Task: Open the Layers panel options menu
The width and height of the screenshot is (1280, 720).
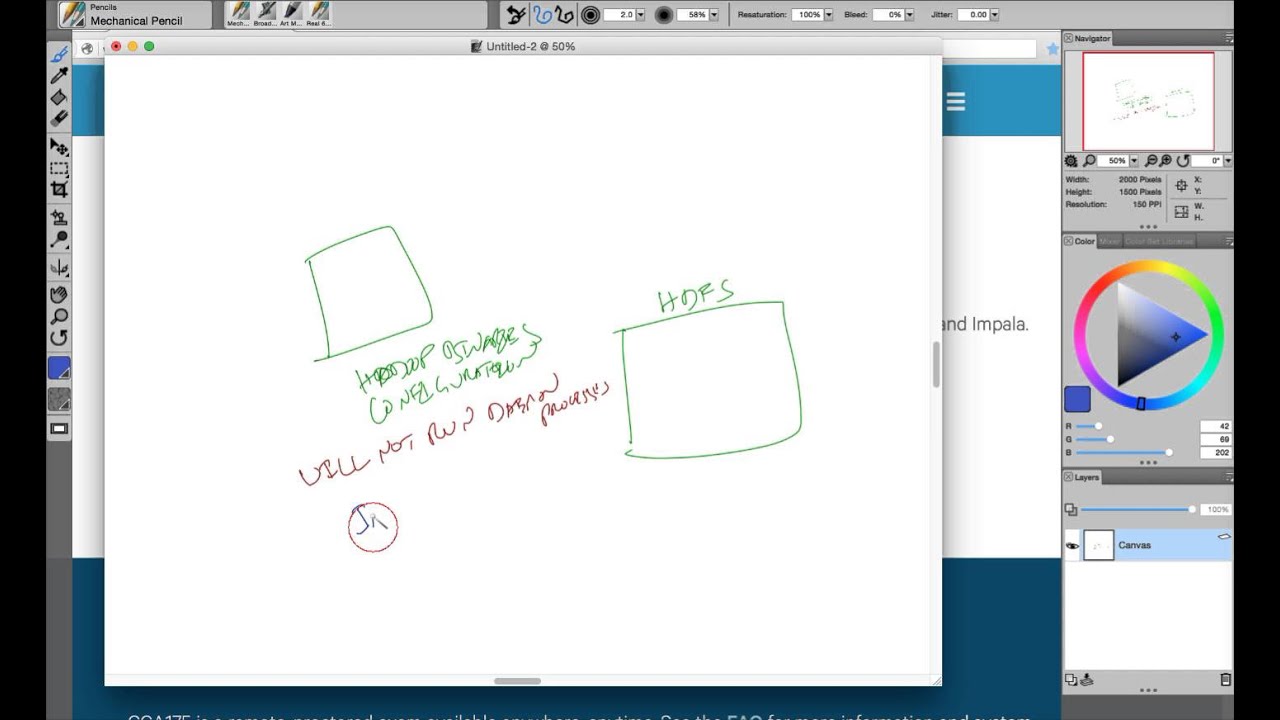Action: pyautogui.click(x=1228, y=478)
